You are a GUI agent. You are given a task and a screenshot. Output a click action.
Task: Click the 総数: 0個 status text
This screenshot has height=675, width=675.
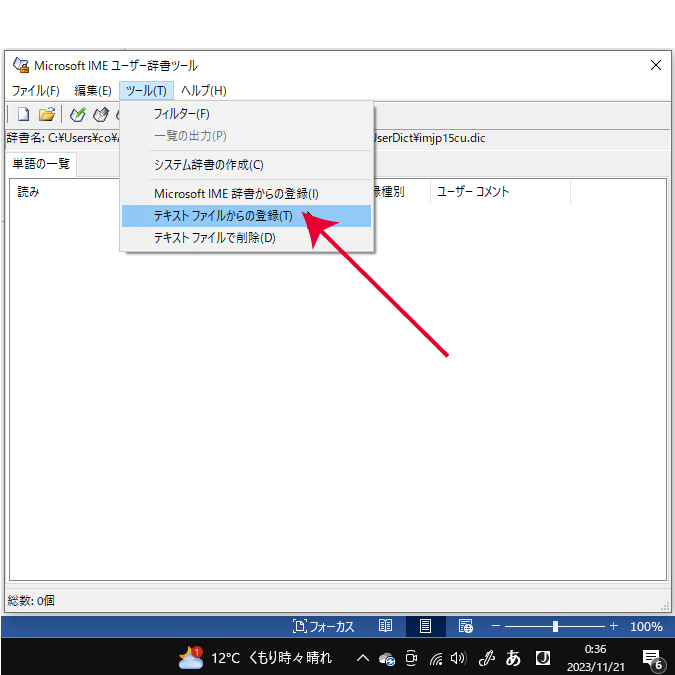(31, 601)
